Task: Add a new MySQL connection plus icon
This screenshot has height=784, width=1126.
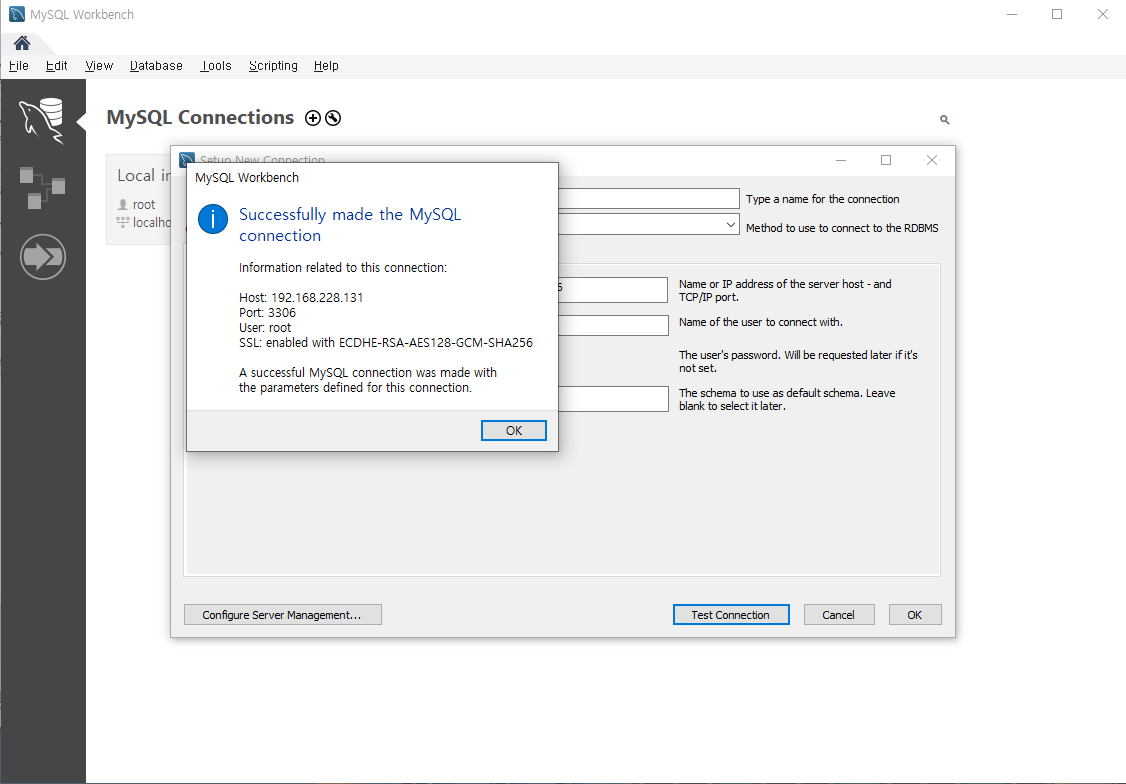Action: pos(312,118)
